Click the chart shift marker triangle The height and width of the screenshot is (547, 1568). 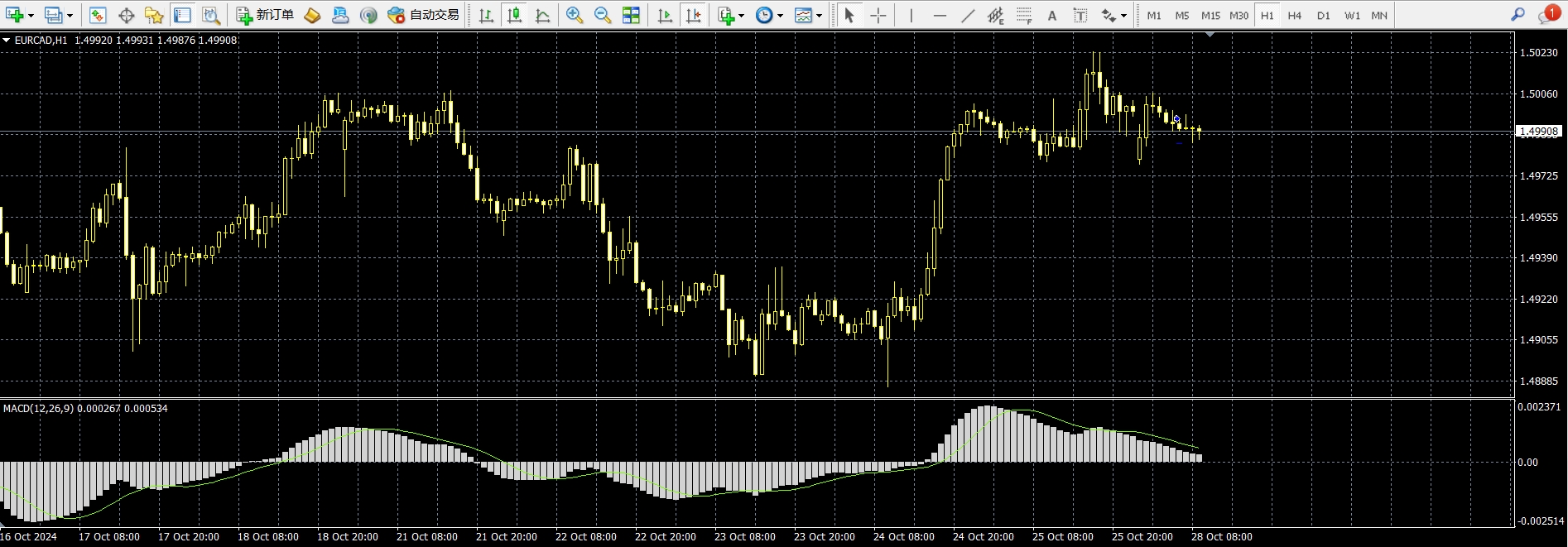pyautogui.click(x=1210, y=35)
